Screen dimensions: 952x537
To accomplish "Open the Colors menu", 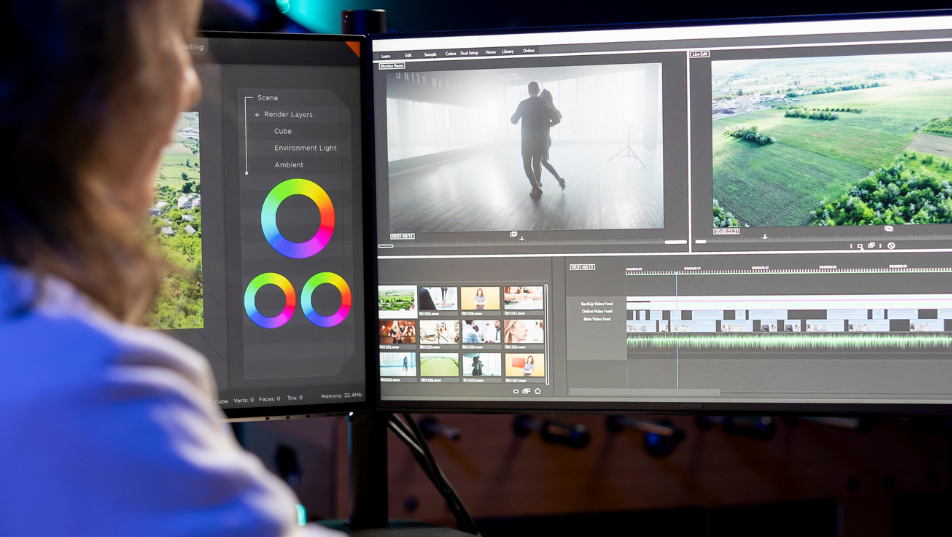I will [x=451, y=53].
